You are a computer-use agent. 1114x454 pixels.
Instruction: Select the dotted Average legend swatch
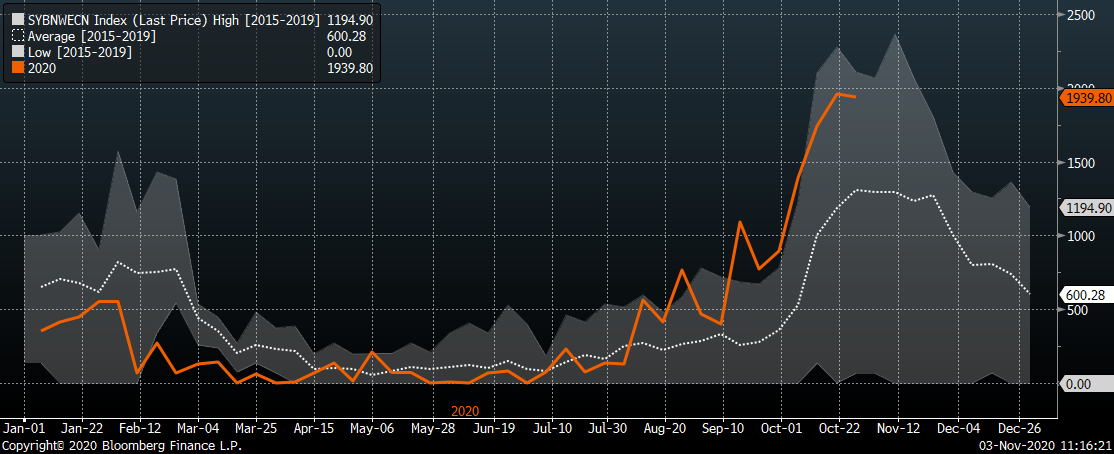click(17, 35)
